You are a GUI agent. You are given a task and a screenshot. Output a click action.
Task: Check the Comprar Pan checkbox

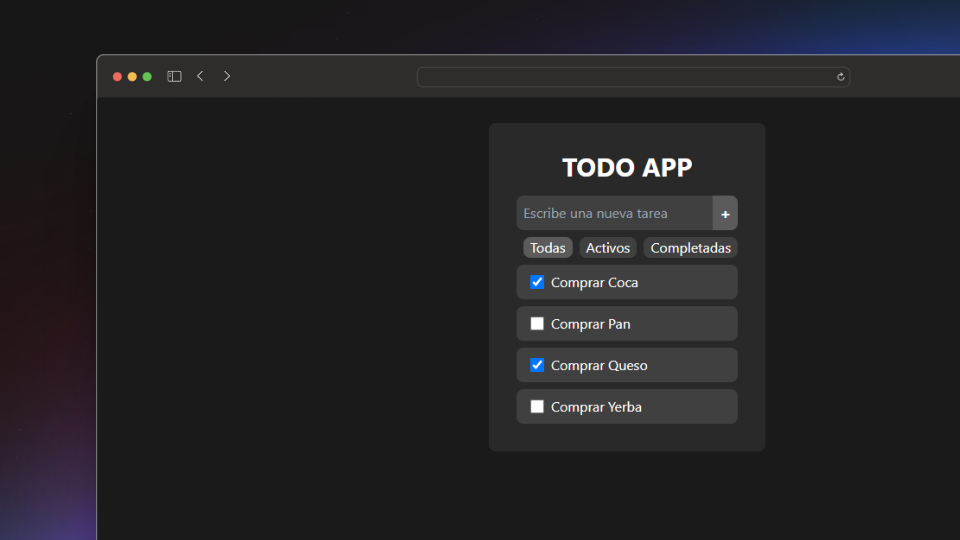click(537, 323)
